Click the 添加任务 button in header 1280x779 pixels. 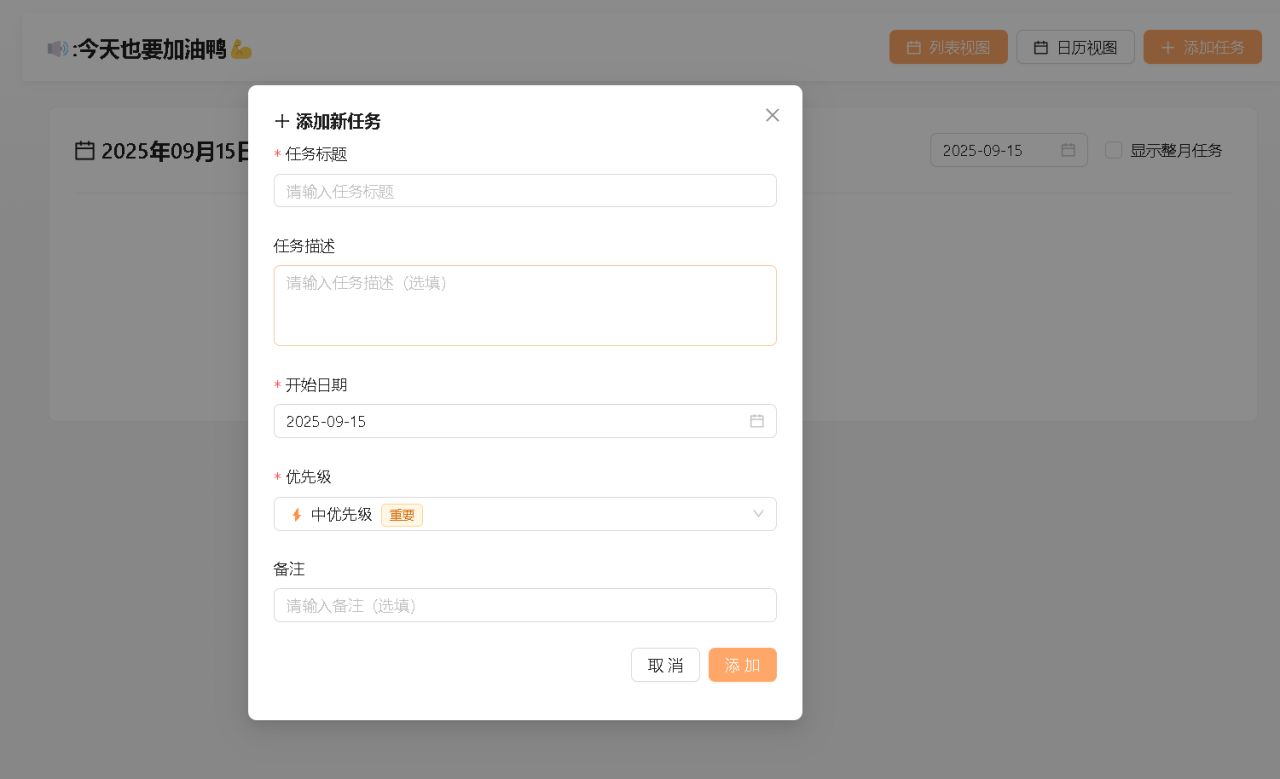point(1202,47)
